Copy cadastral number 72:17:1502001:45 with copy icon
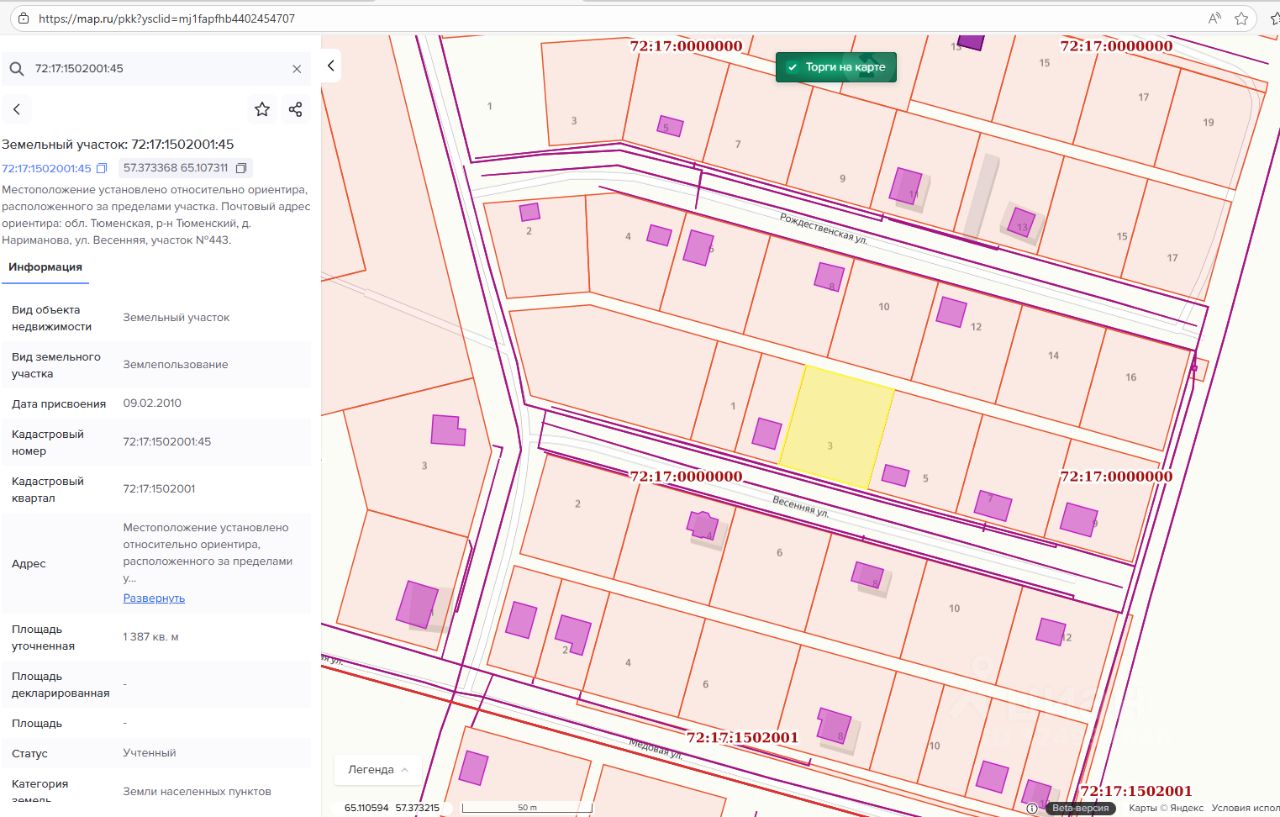Image resolution: width=1280 pixels, height=817 pixels. tap(102, 168)
